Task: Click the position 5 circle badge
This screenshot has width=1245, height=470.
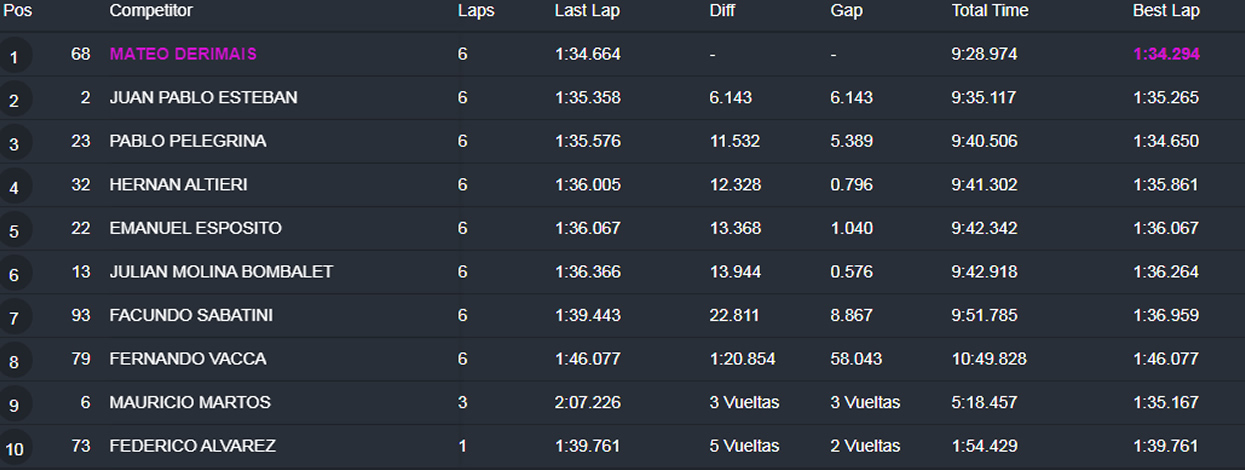Action: (14, 230)
